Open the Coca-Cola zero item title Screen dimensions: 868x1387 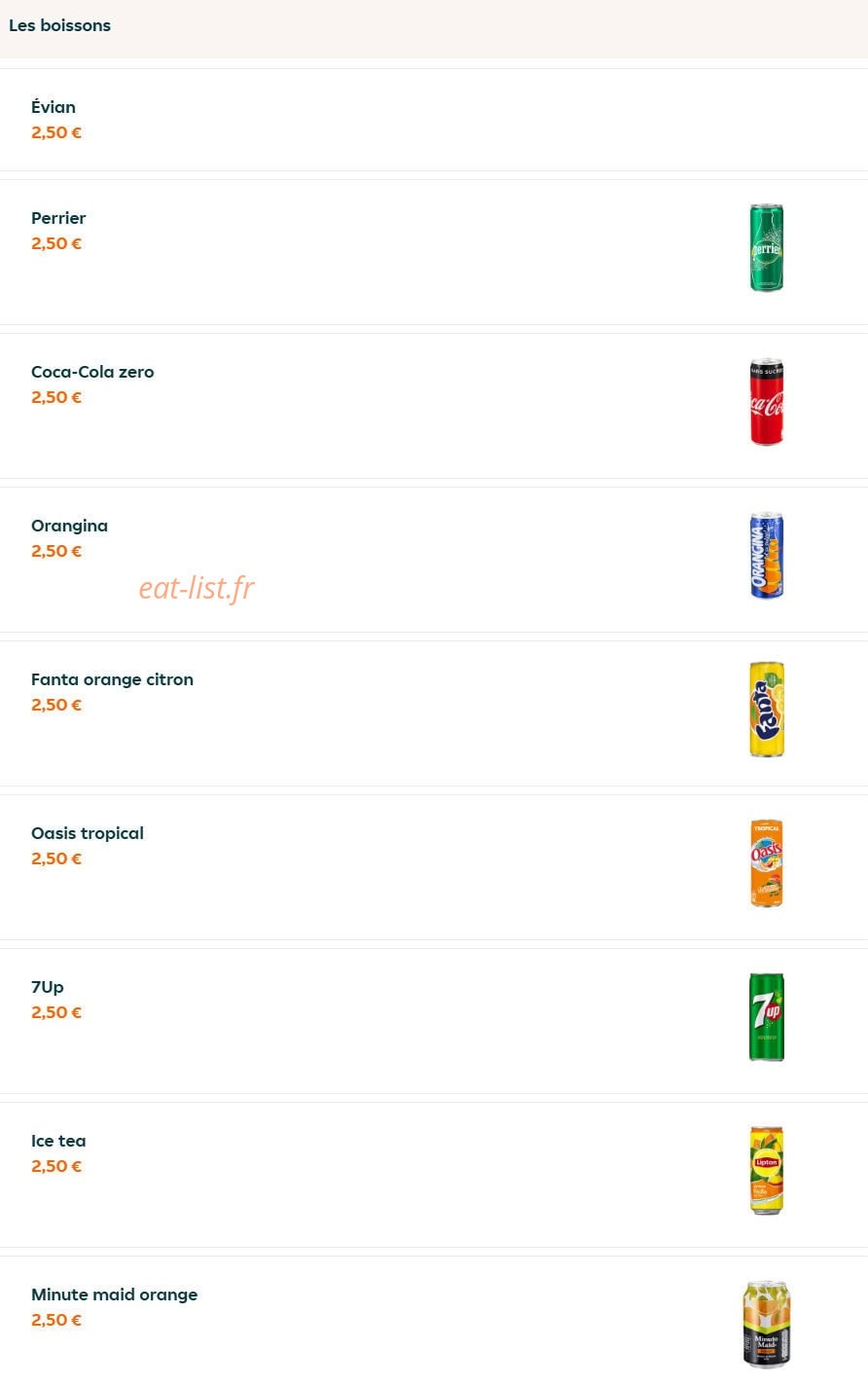[92, 372]
